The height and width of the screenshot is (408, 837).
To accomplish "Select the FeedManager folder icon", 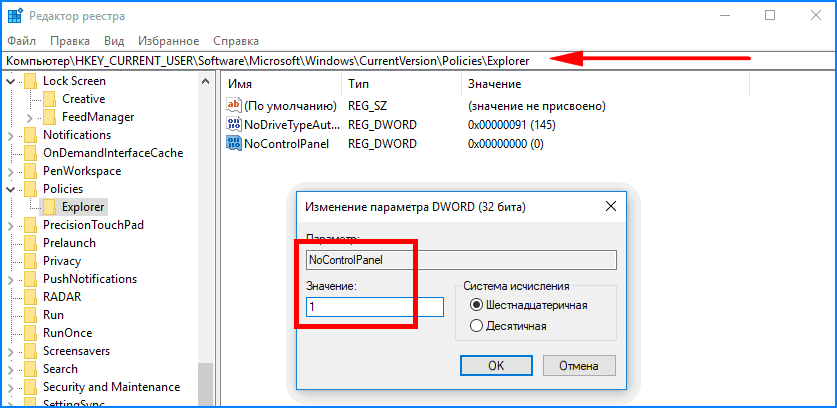I will 49,117.
